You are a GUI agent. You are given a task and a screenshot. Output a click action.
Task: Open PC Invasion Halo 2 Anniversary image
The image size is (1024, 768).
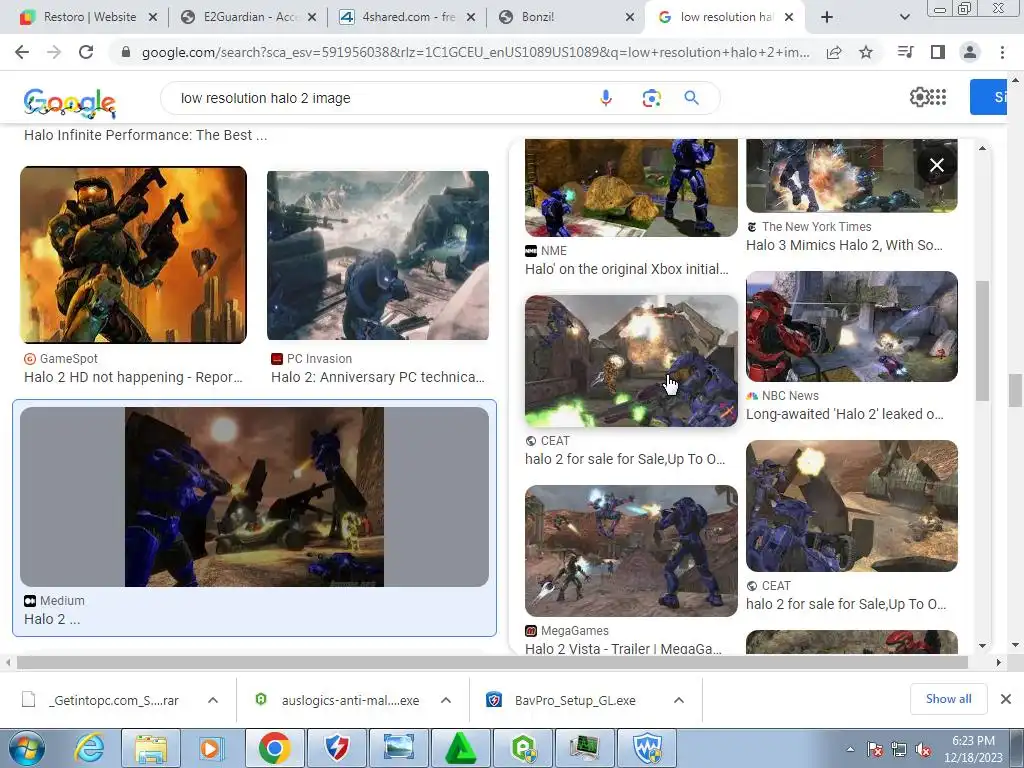coord(377,255)
